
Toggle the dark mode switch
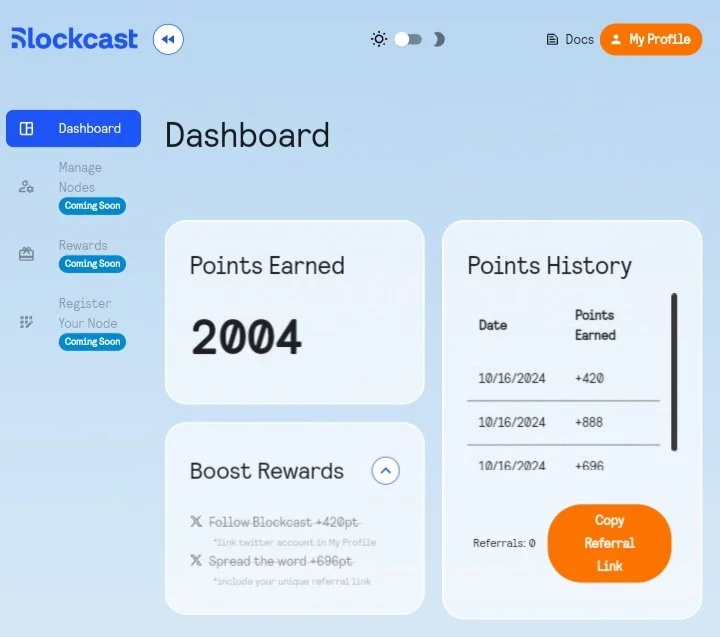[x=408, y=39]
